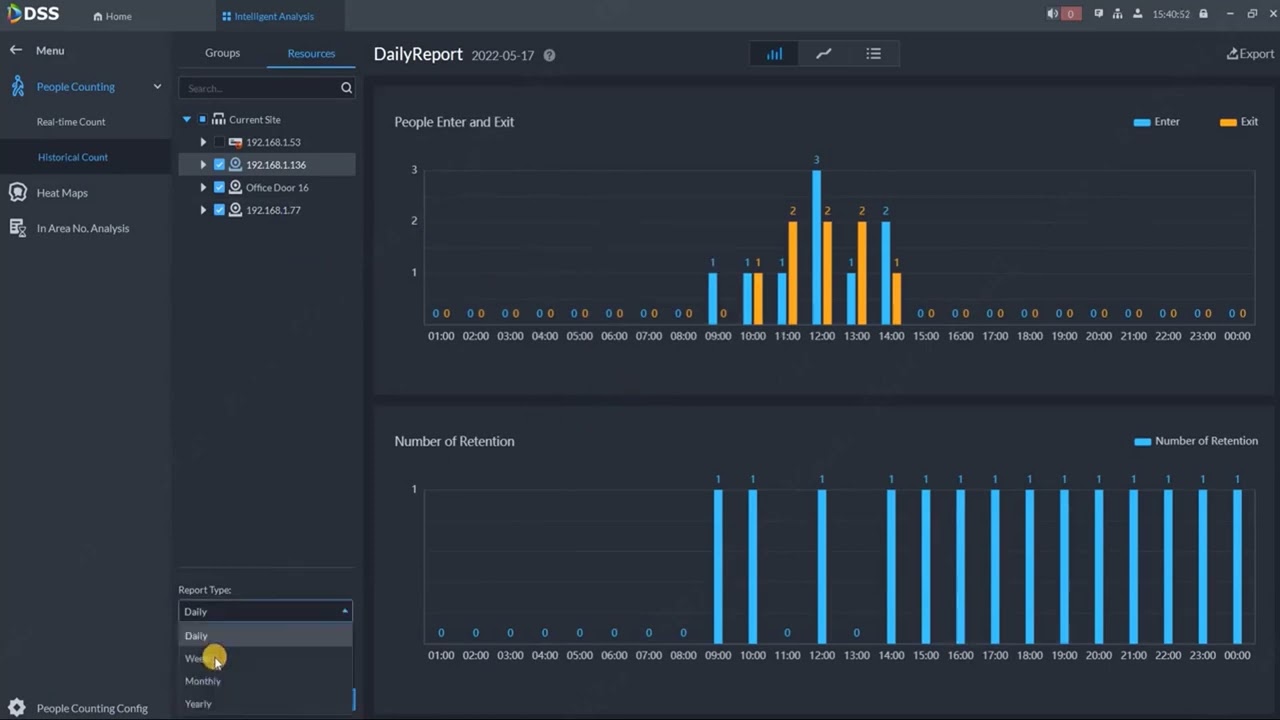The height and width of the screenshot is (720, 1280).
Task: Click the Heat Maps icon
Action: click(17, 192)
